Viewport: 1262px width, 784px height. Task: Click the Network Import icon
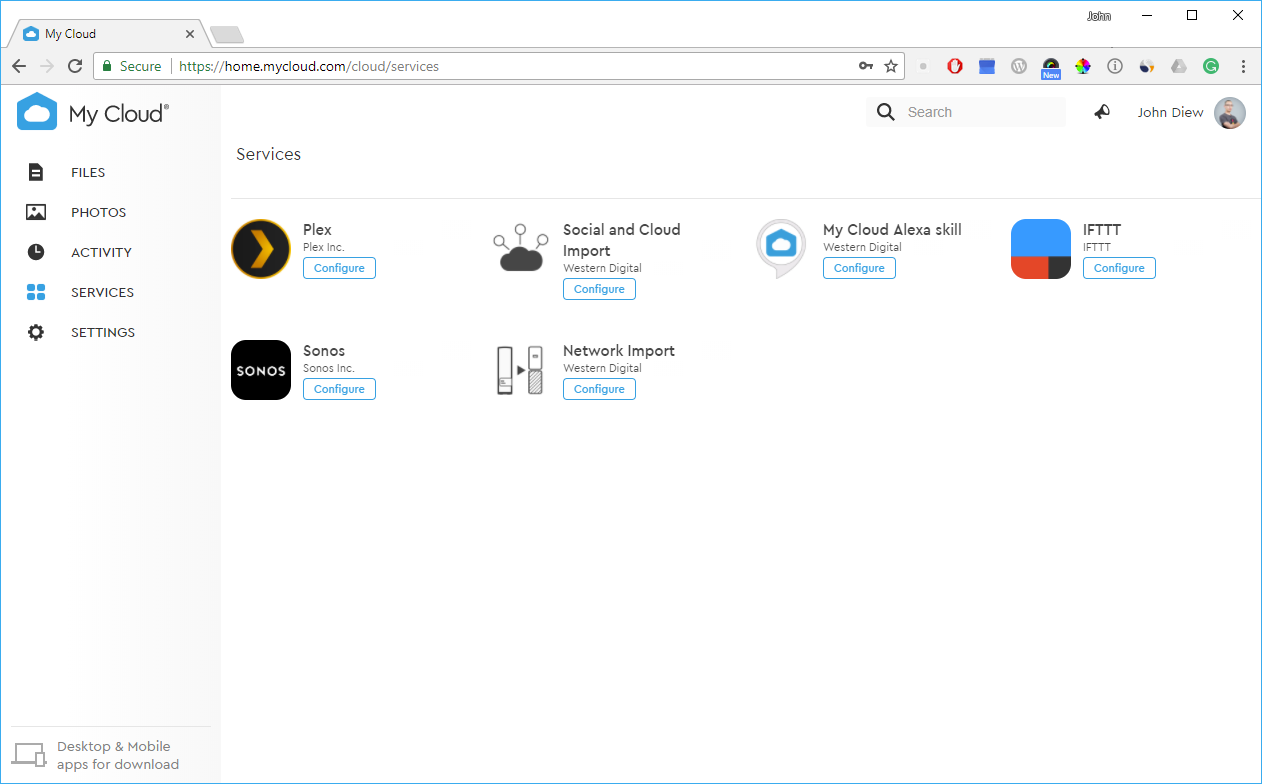(x=520, y=370)
